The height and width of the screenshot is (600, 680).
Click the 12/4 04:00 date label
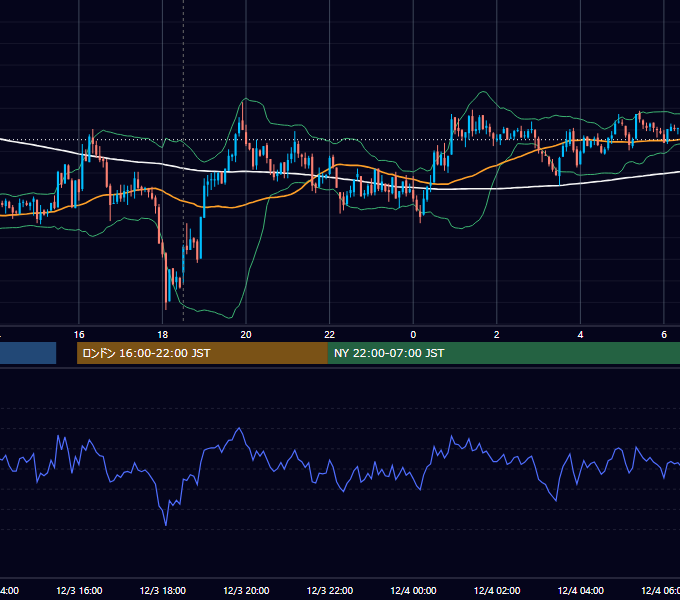click(580, 590)
